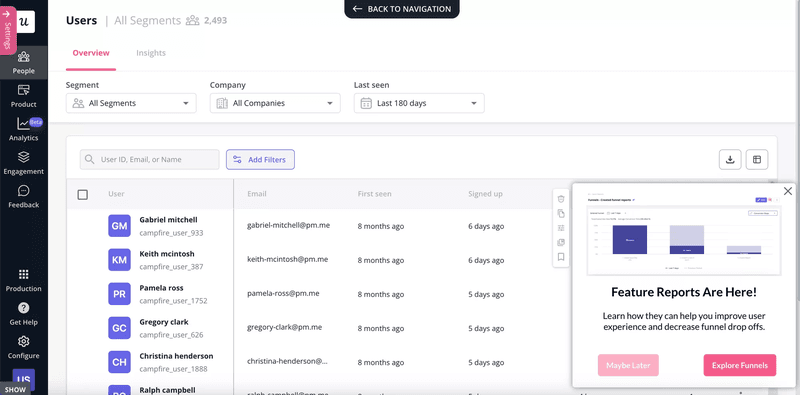The width and height of the screenshot is (800, 395).
Task: Click the CH avatar for Christina henderson
Action: point(119,362)
